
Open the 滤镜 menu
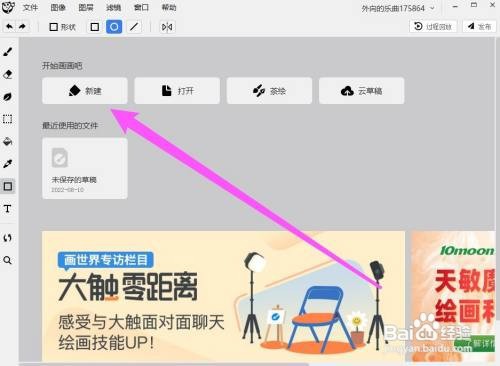(x=114, y=7)
